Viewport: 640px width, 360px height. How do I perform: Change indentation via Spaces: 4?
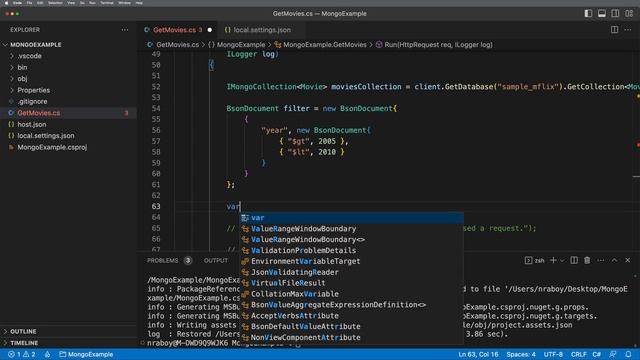coord(521,354)
